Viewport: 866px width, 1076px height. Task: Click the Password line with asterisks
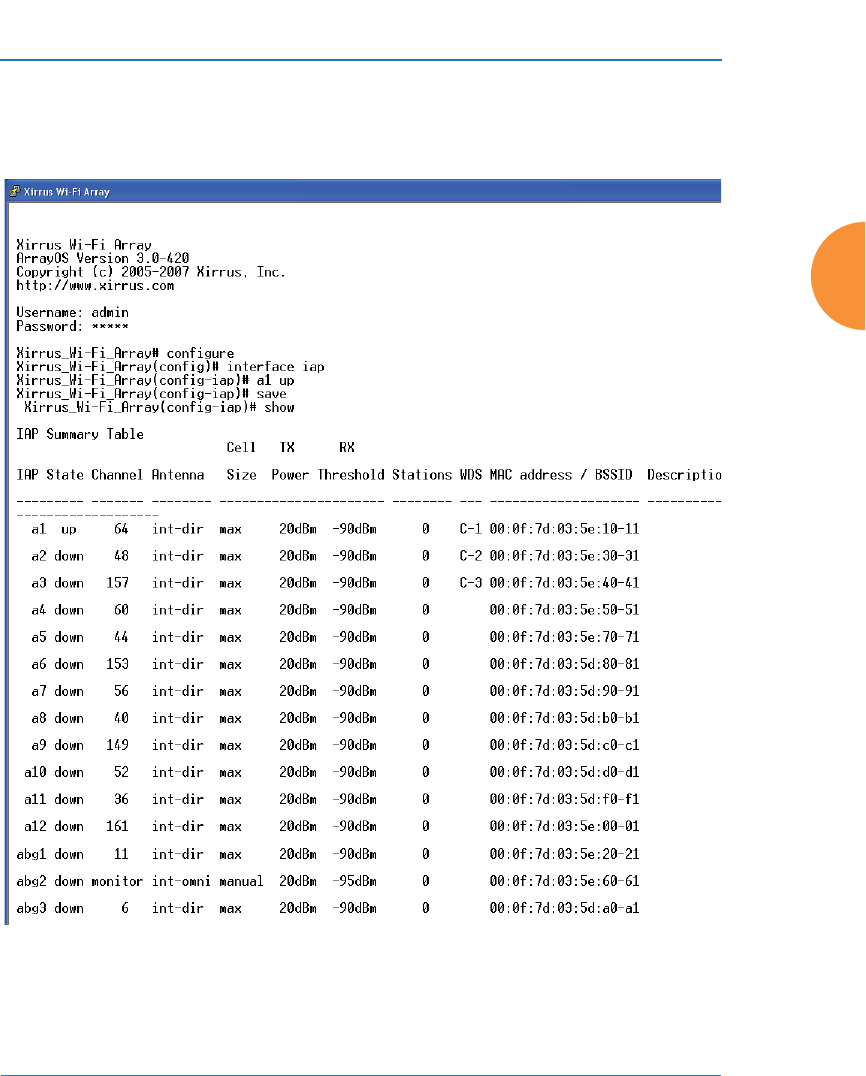pyautogui.click(x=73, y=327)
